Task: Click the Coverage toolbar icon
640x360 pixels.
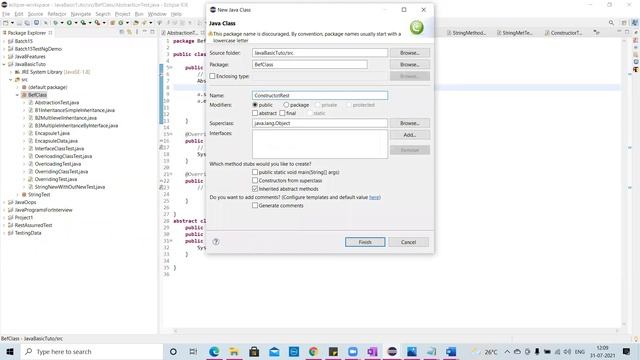Action: click(x=83, y=23)
